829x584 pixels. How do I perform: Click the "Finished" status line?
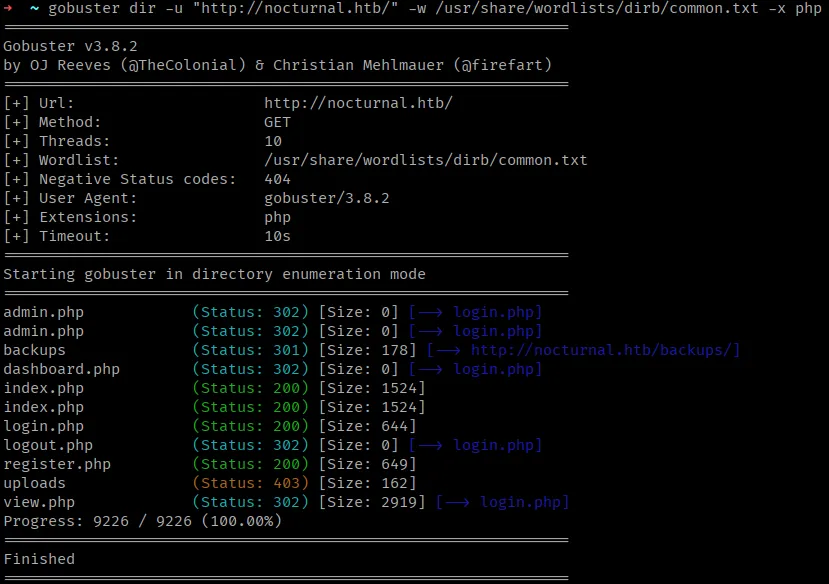[39, 559]
